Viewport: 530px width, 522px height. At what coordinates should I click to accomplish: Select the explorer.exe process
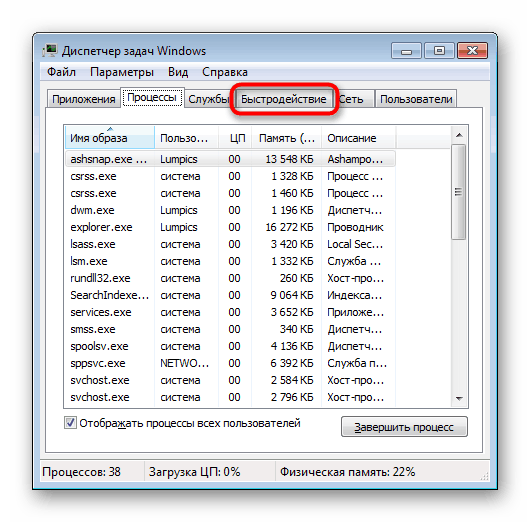click(230, 227)
